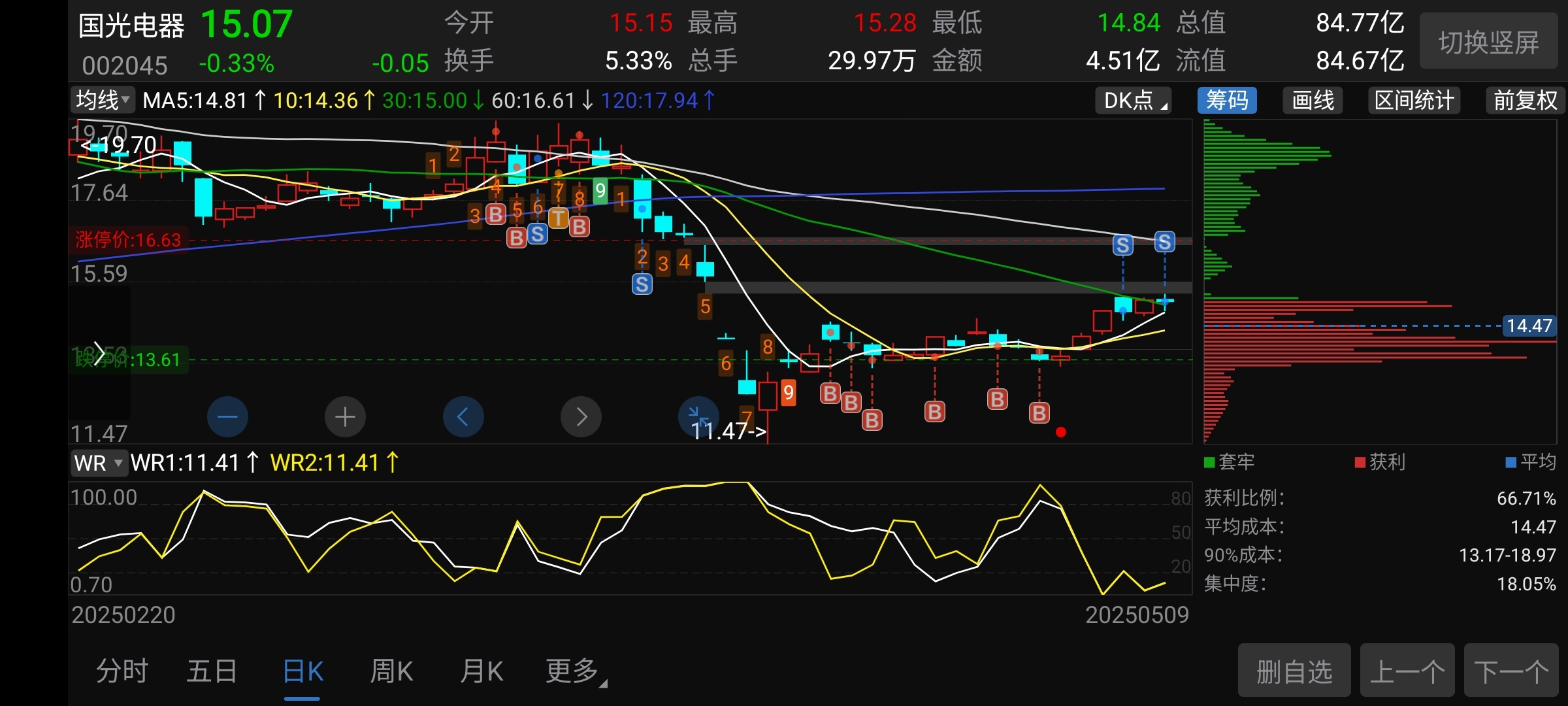Click the 换手 5.33% value
Image resolution: width=1568 pixels, height=706 pixels.
(638, 61)
